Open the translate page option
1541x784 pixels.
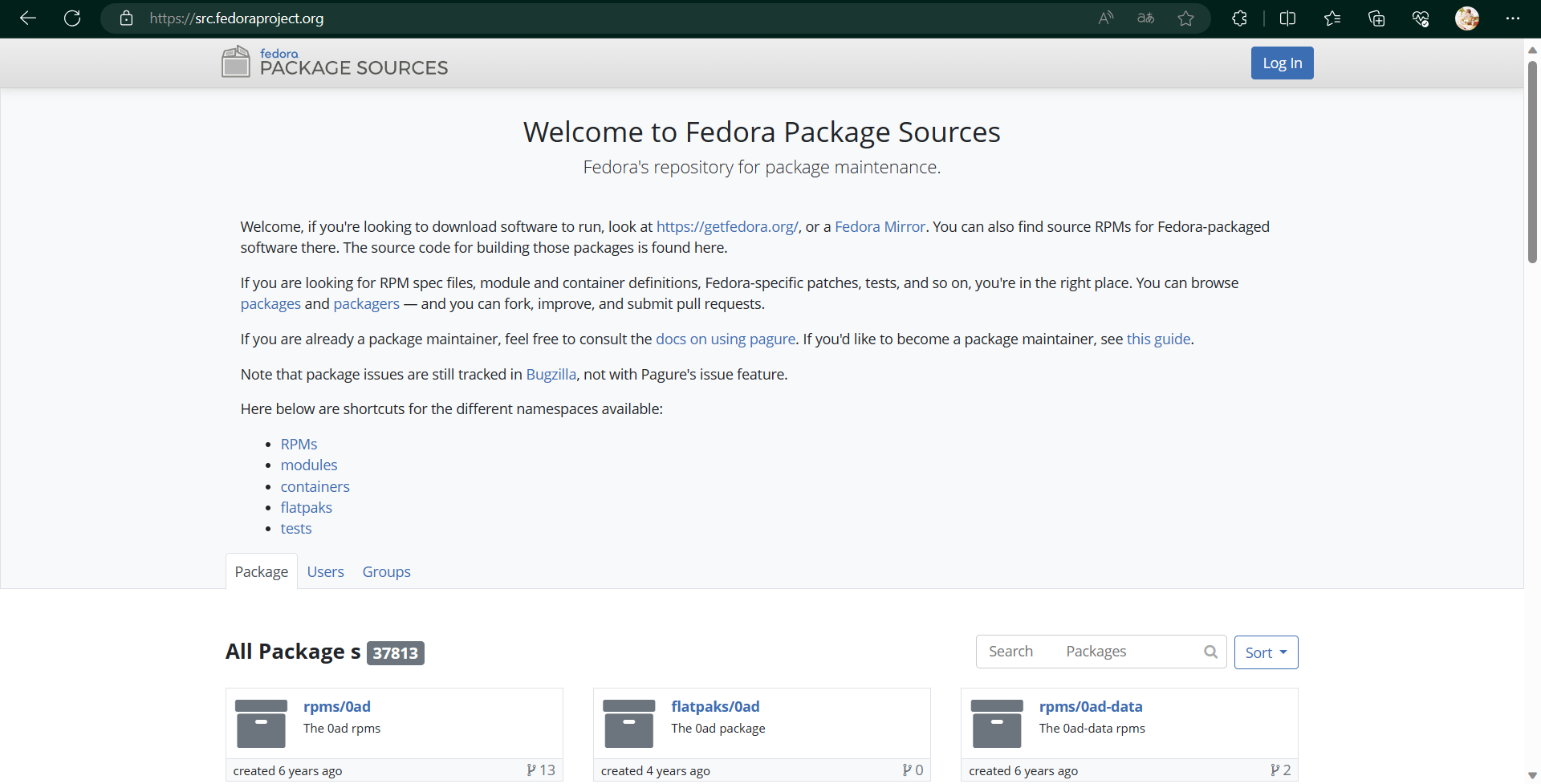(x=1146, y=18)
